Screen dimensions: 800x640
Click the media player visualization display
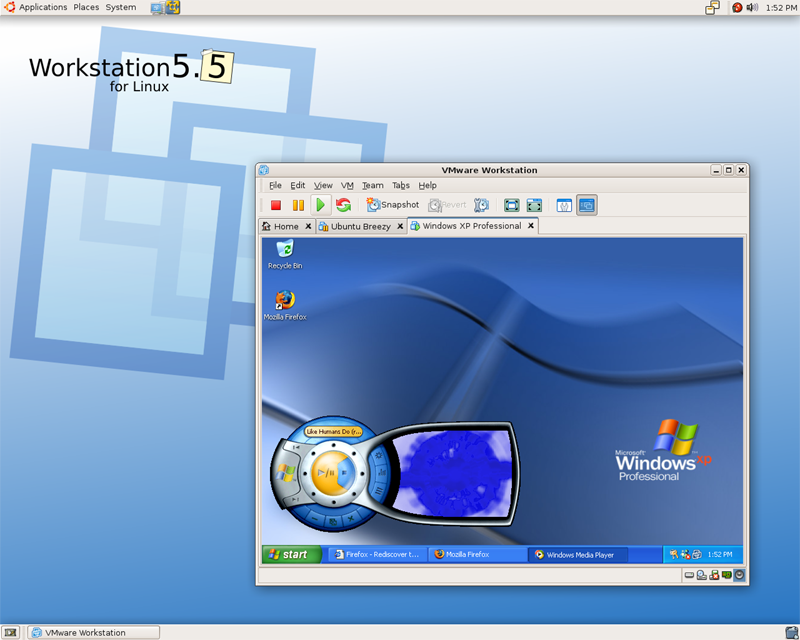[x=451, y=474]
